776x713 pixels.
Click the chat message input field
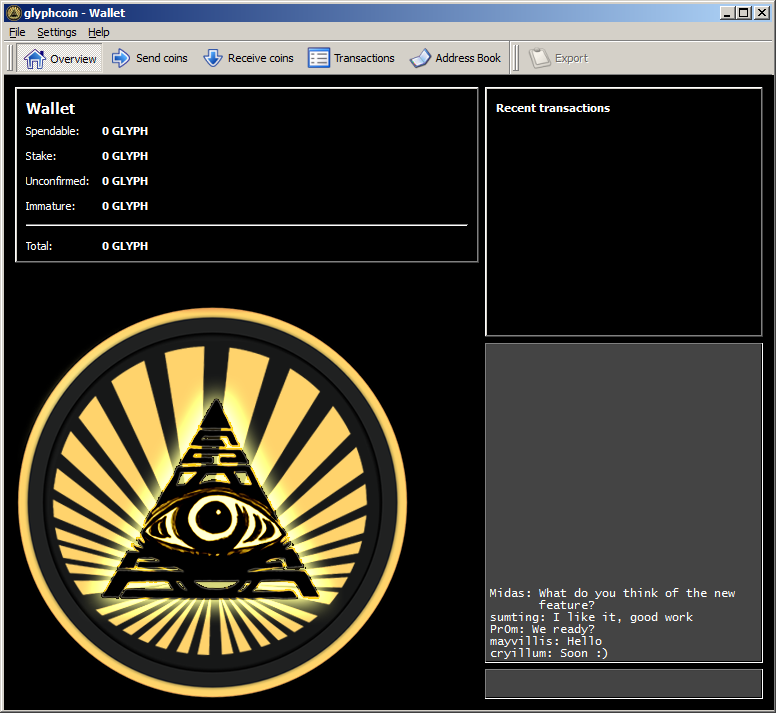(x=624, y=684)
